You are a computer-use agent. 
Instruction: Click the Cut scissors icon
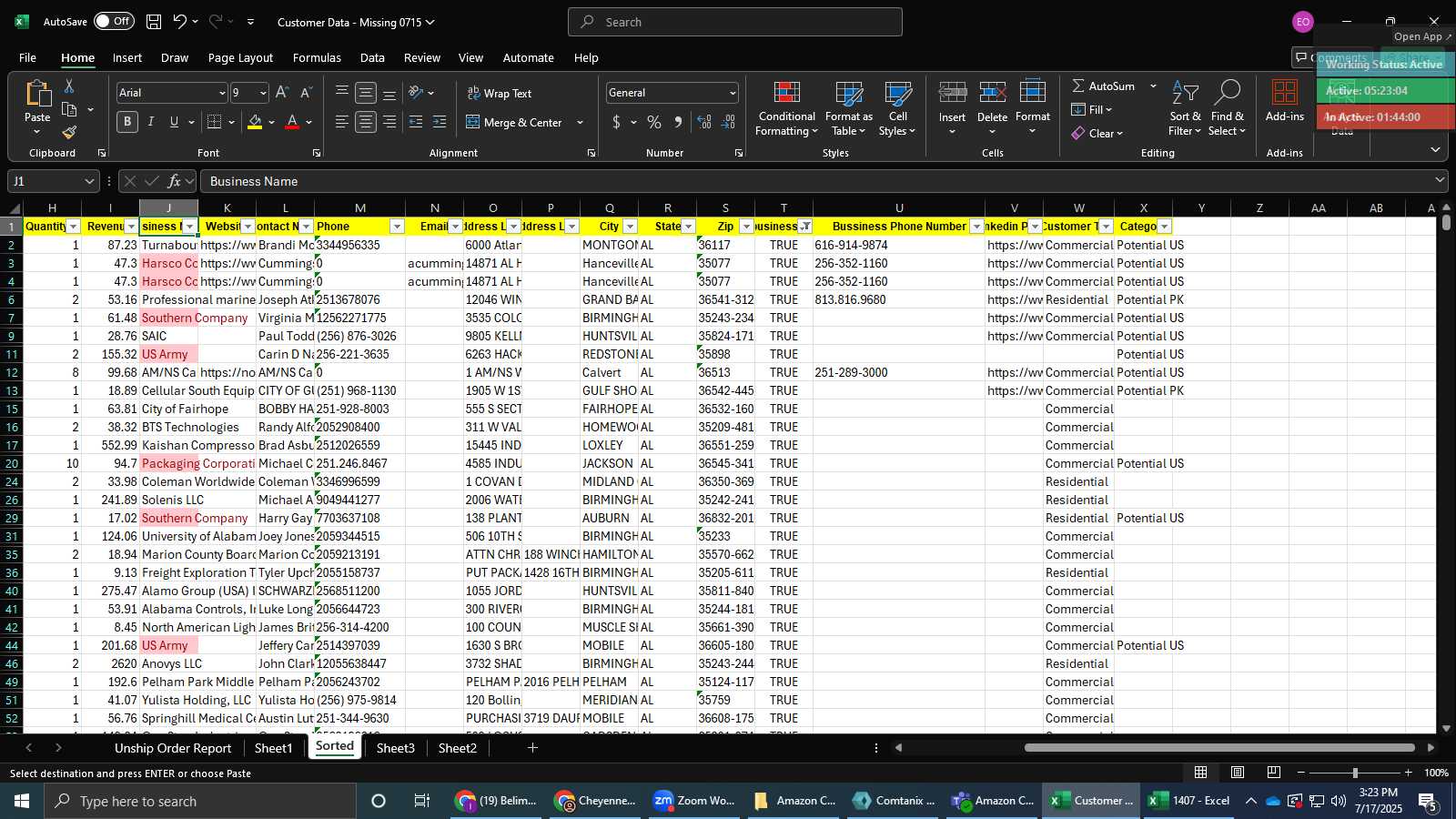click(68, 86)
